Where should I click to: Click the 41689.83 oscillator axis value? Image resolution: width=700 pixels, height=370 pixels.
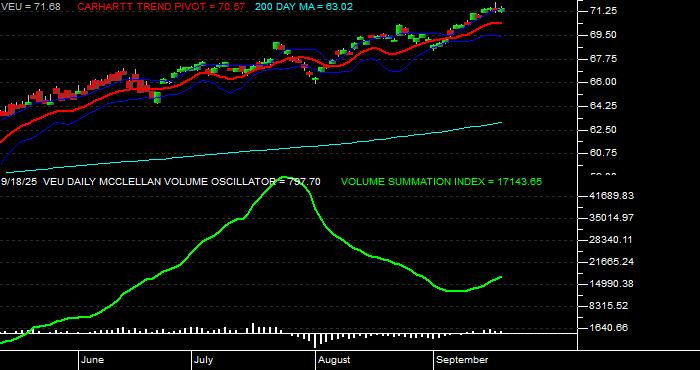coord(612,196)
